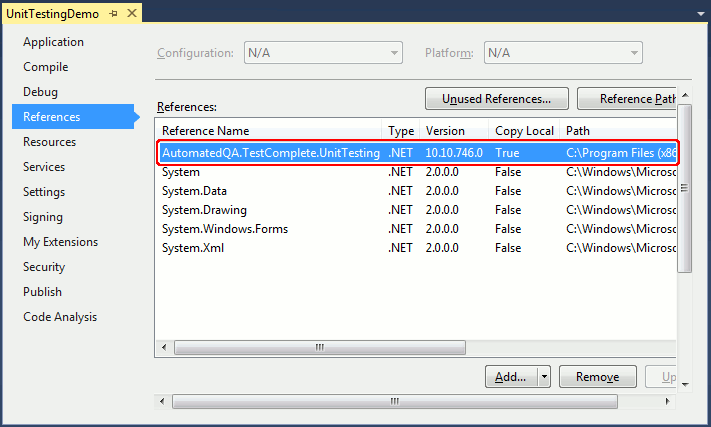
Task: Select the AutomatedQA.TestComplete.UnitTesting reference row
Action: pos(417,153)
